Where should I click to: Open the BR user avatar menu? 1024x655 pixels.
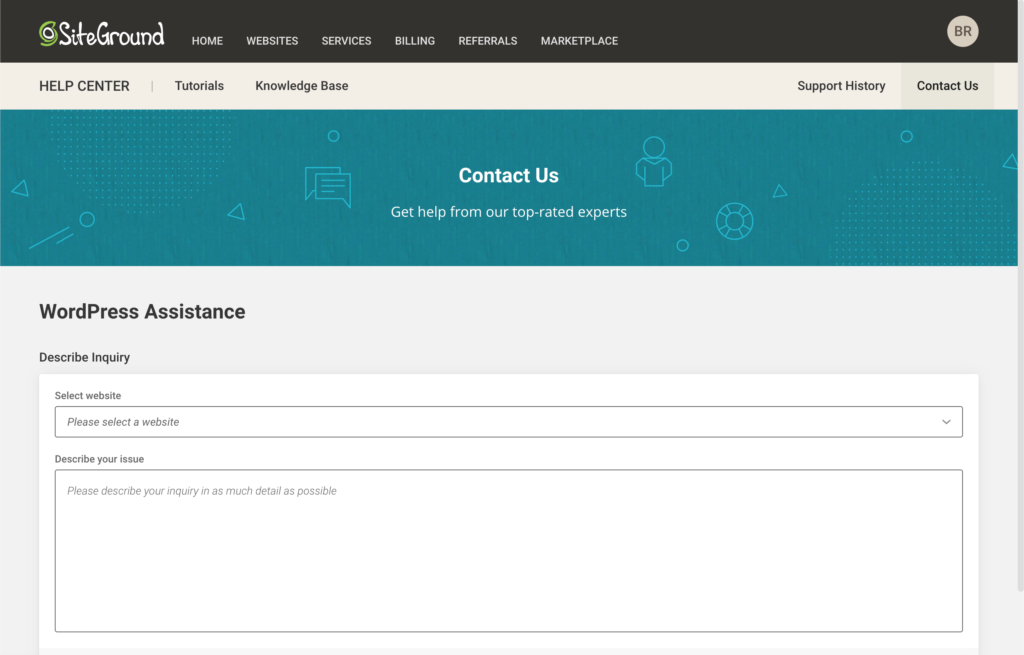click(x=963, y=31)
